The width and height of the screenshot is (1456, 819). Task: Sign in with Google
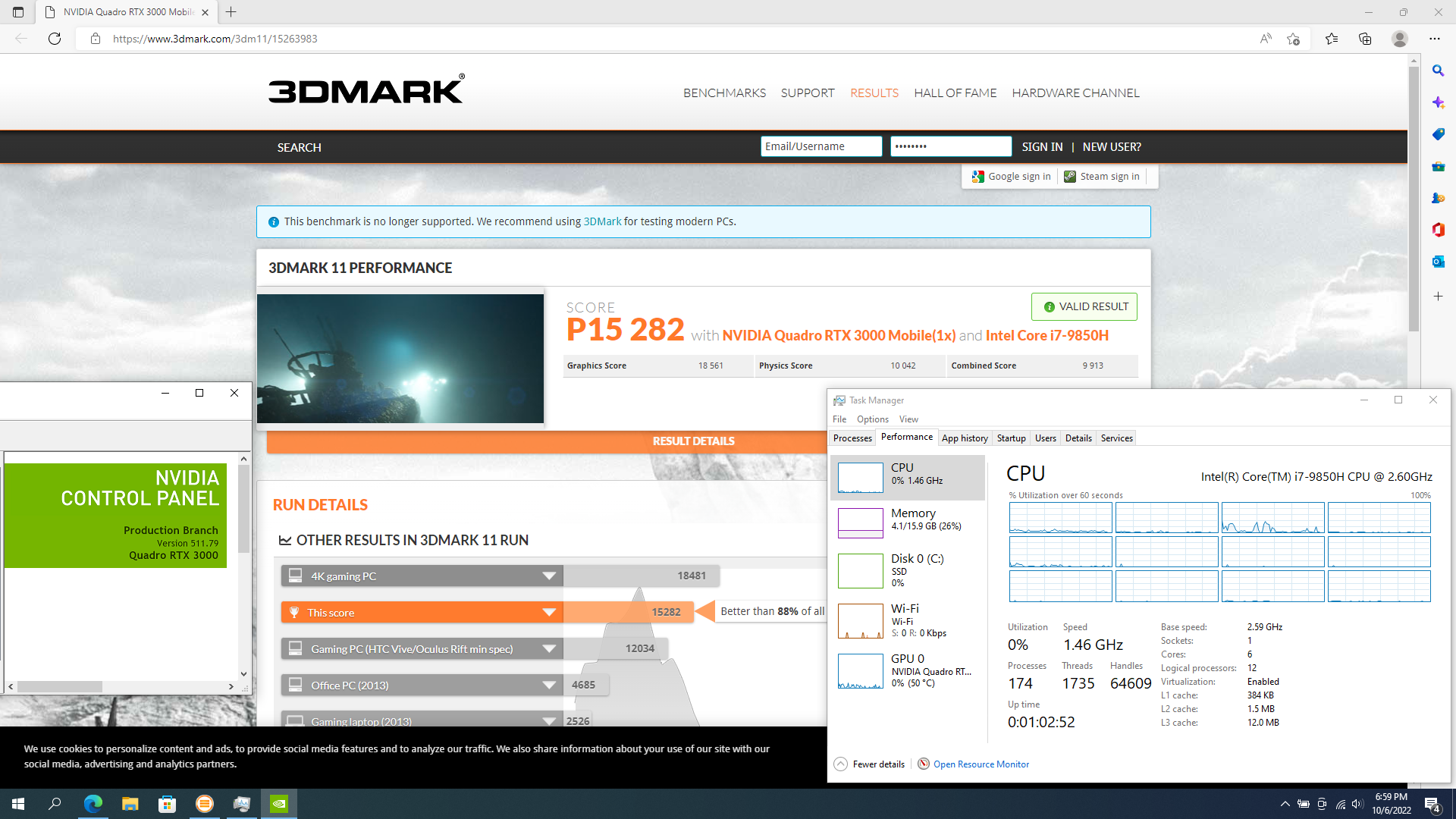1012,177
